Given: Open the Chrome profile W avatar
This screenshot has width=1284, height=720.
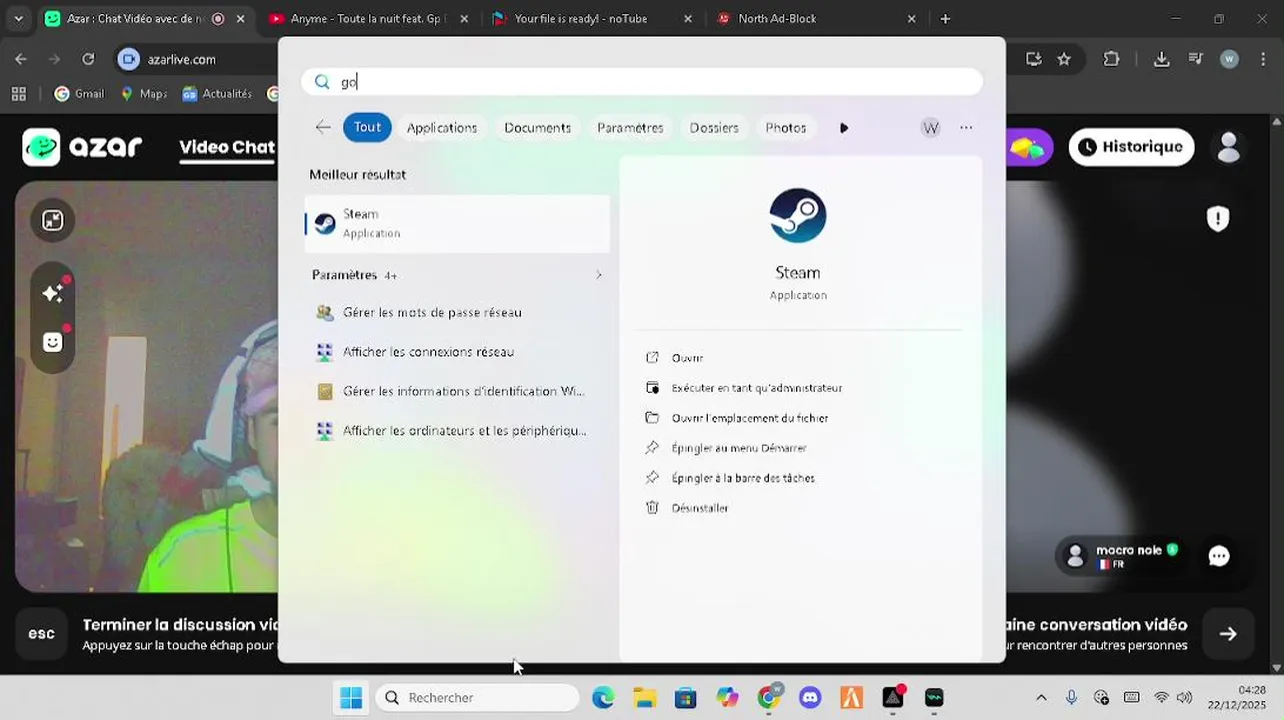Looking at the screenshot, I should click(1230, 59).
